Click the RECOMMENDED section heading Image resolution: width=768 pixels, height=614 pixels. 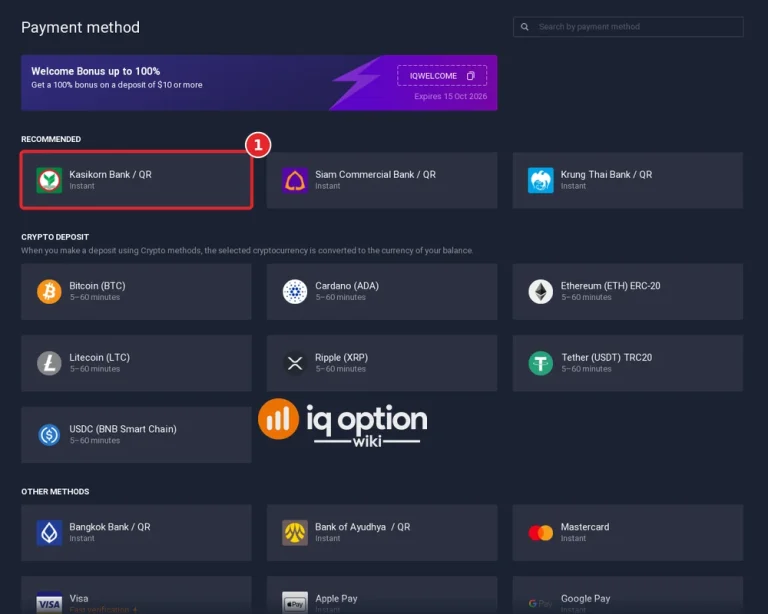[x=51, y=139]
